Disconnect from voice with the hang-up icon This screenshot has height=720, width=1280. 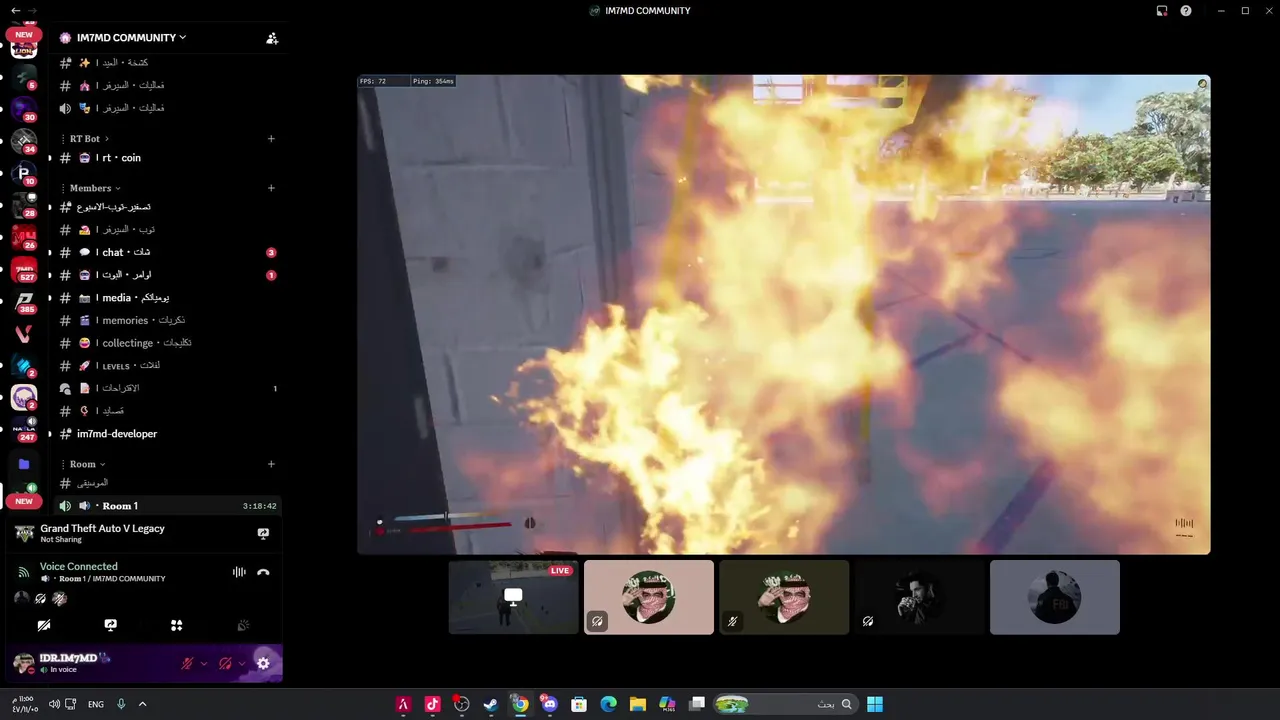coord(263,572)
